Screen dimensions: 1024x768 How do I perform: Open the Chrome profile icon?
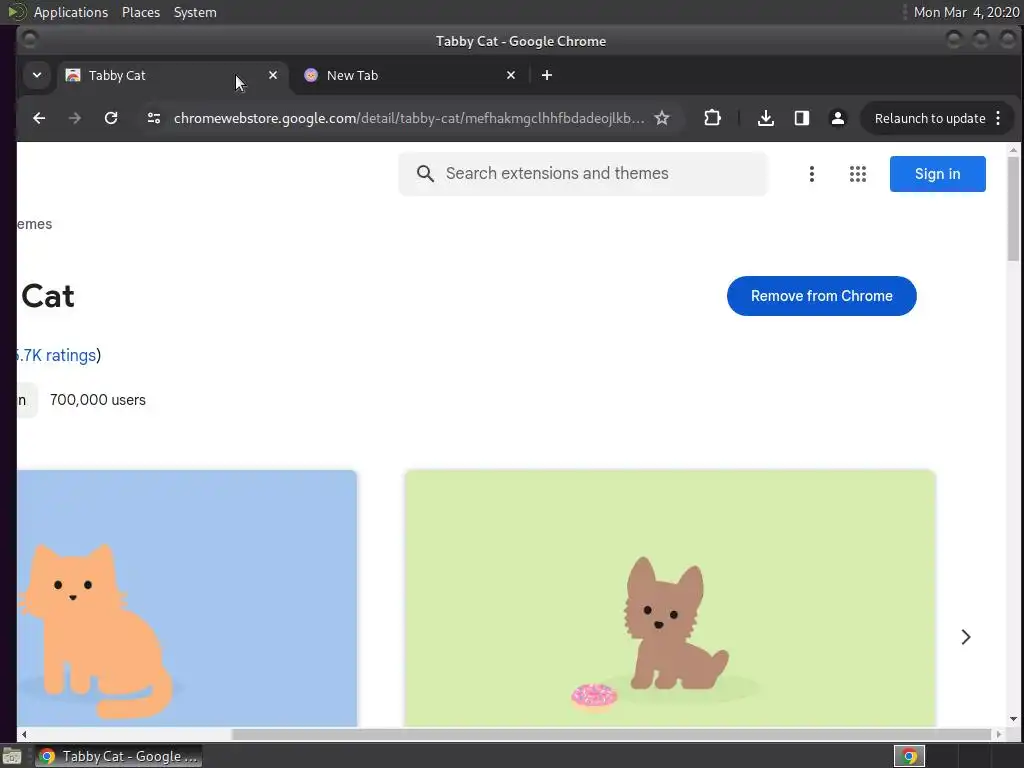click(838, 118)
